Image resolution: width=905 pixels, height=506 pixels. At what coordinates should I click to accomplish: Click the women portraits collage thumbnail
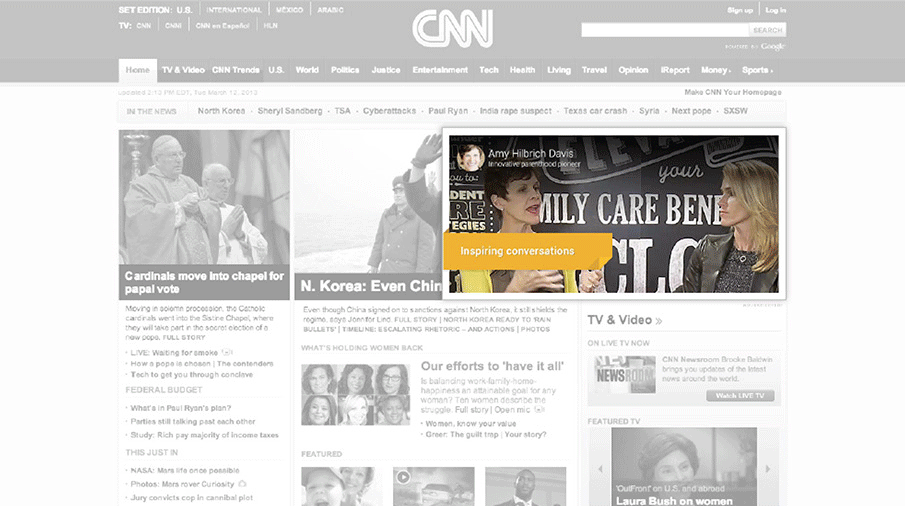coord(356,395)
